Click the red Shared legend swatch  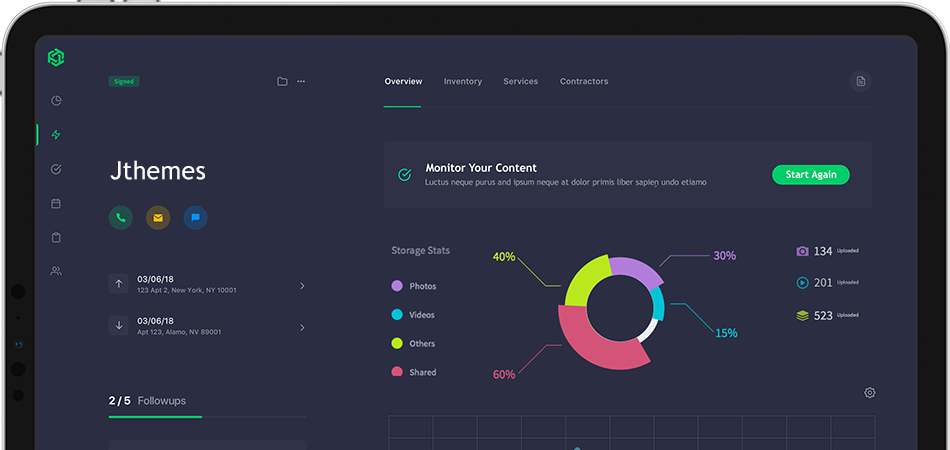[x=397, y=371]
